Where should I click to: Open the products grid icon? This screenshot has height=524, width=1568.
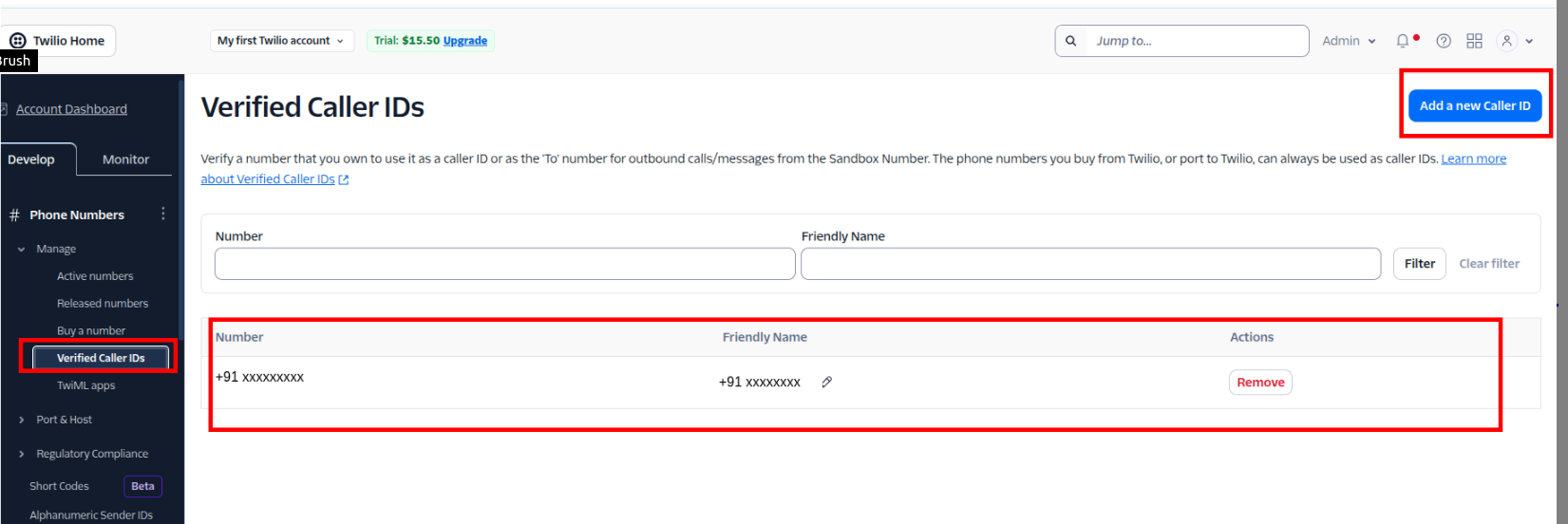click(1474, 41)
